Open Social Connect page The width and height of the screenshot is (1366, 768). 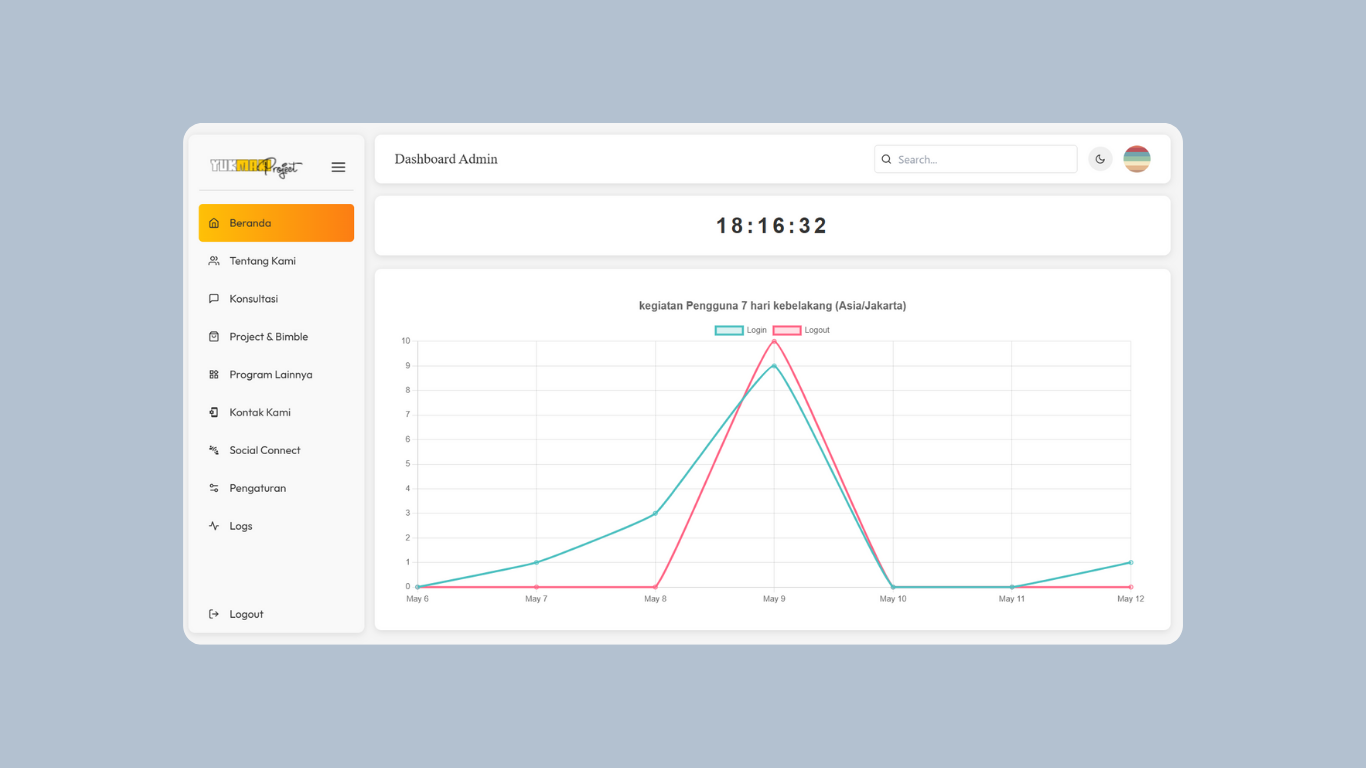point(276,450)
